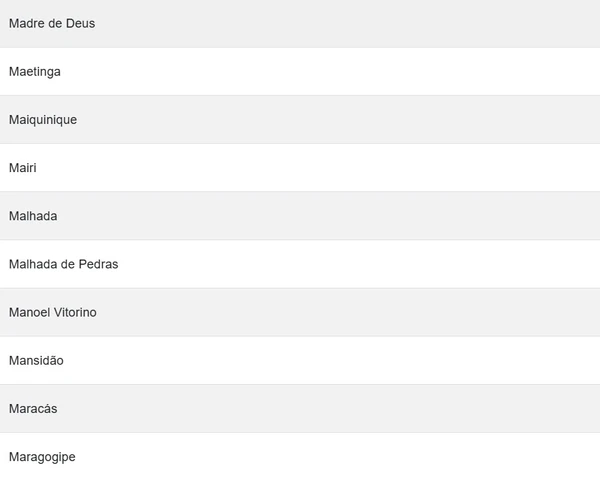The image size is (600, 477).
Task: Select Maetinga from the list
Action: coord(300,71)
